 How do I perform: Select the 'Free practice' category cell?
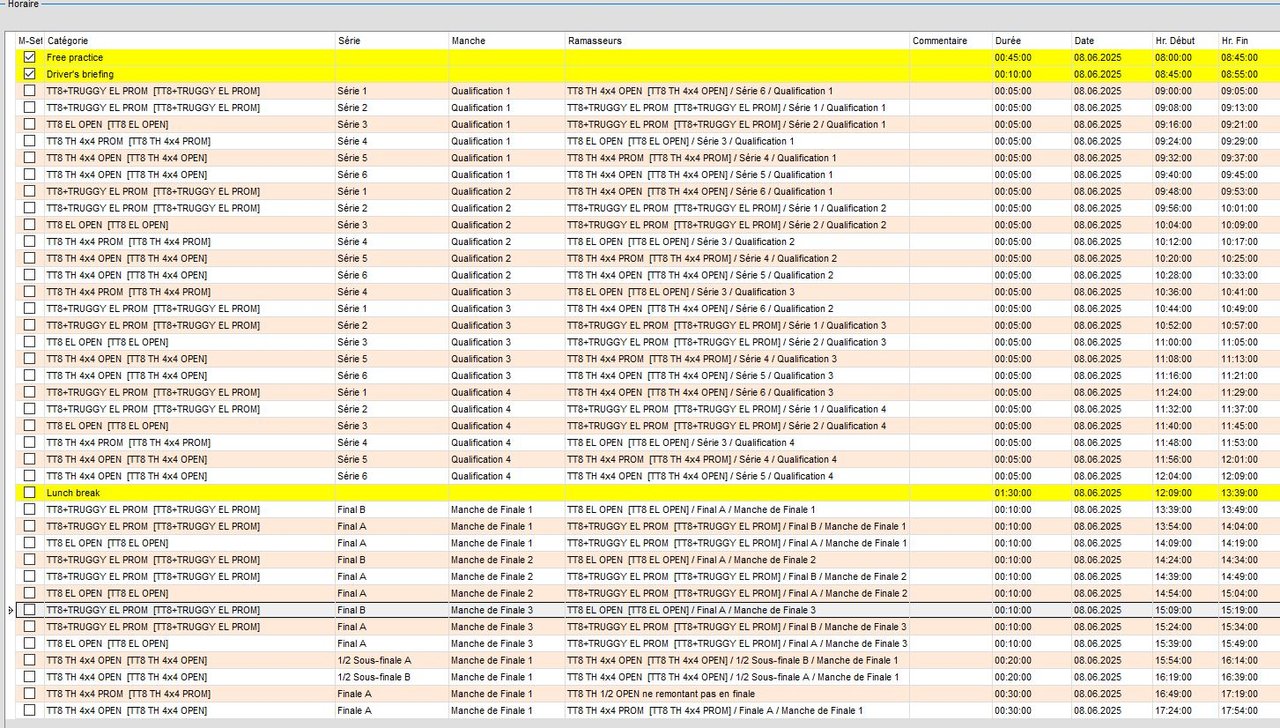(x=189, y=58)
